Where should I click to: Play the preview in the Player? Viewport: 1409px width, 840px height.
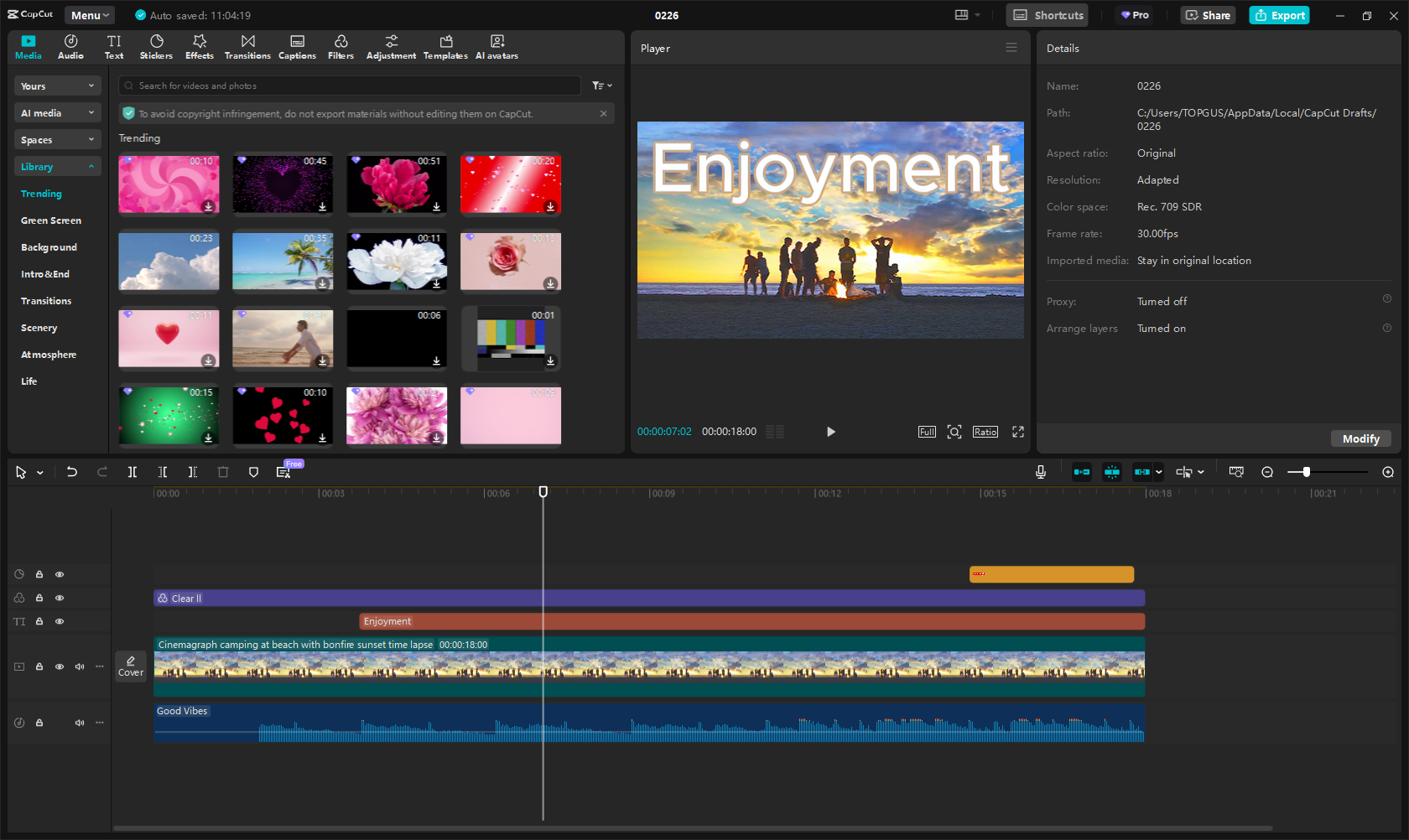[830, 432]
